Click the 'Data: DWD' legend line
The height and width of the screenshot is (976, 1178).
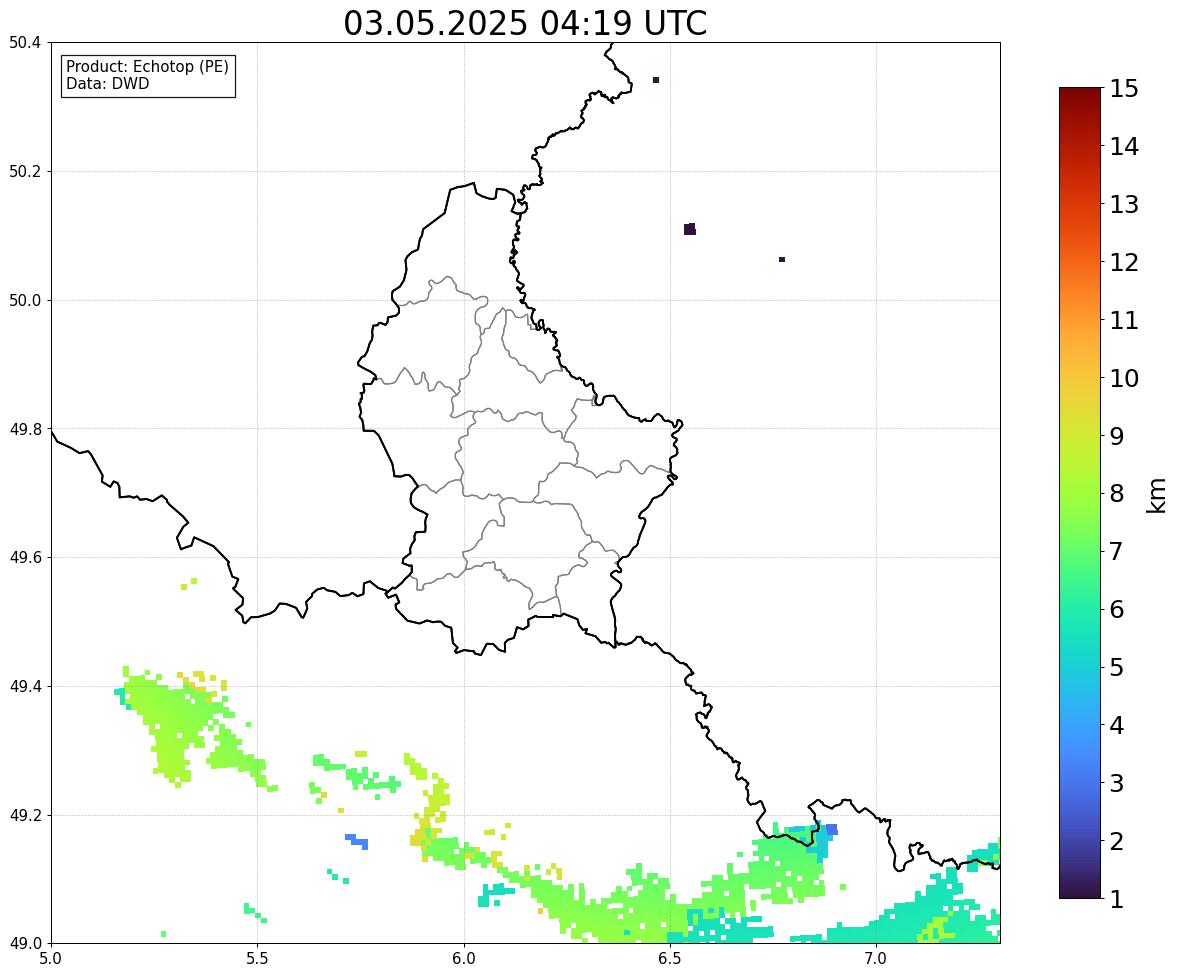point(107,83)
